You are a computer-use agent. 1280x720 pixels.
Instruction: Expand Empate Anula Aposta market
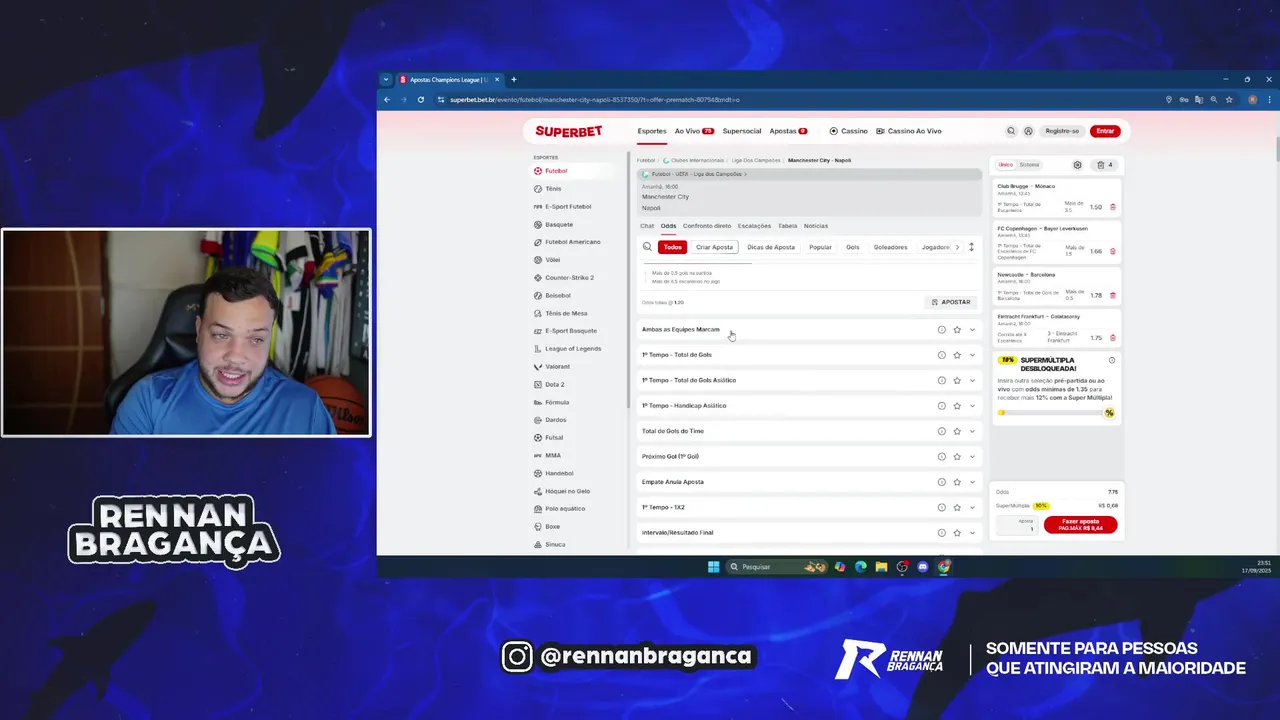coord(972,482)
